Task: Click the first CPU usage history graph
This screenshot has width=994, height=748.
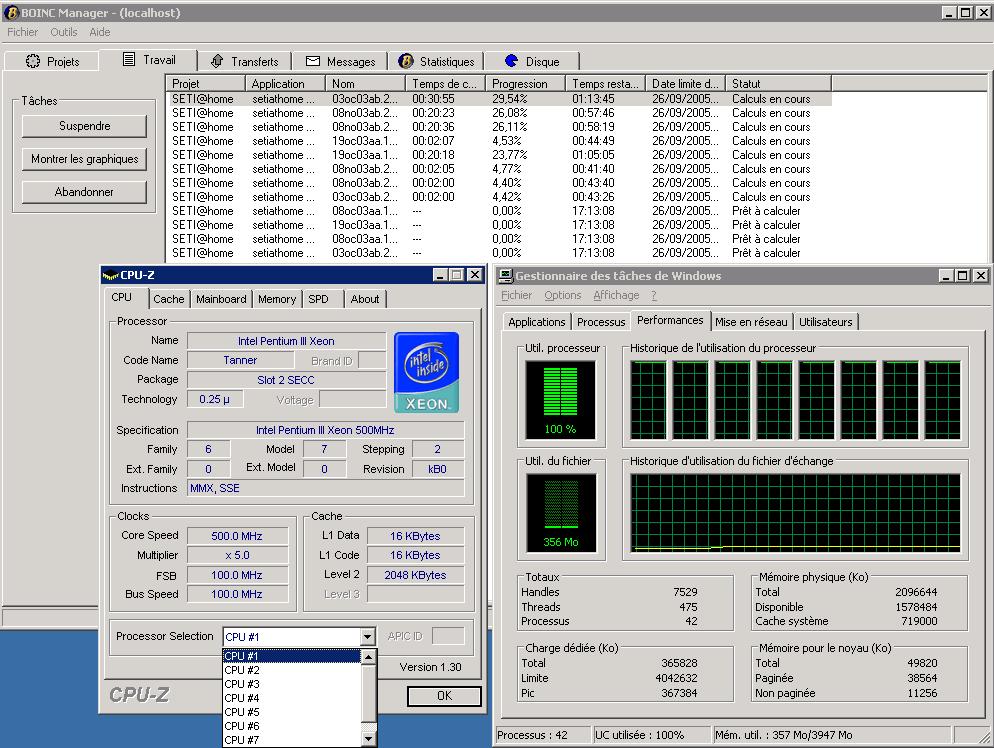Action: pyautogui.click(x=648, y=400)
